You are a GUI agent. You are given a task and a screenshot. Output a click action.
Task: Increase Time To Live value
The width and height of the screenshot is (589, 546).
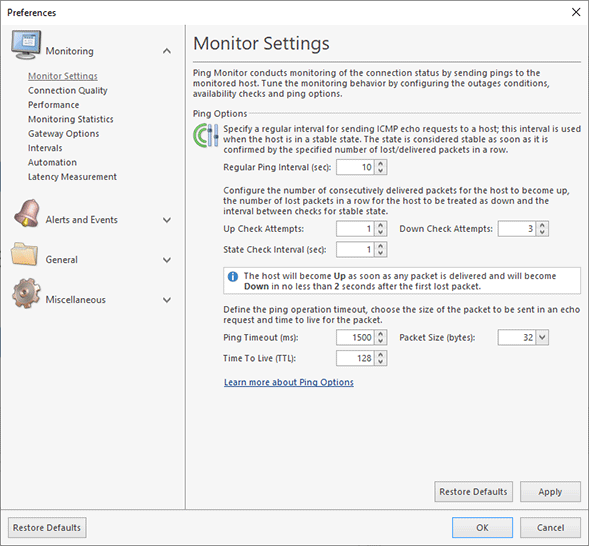381,355
